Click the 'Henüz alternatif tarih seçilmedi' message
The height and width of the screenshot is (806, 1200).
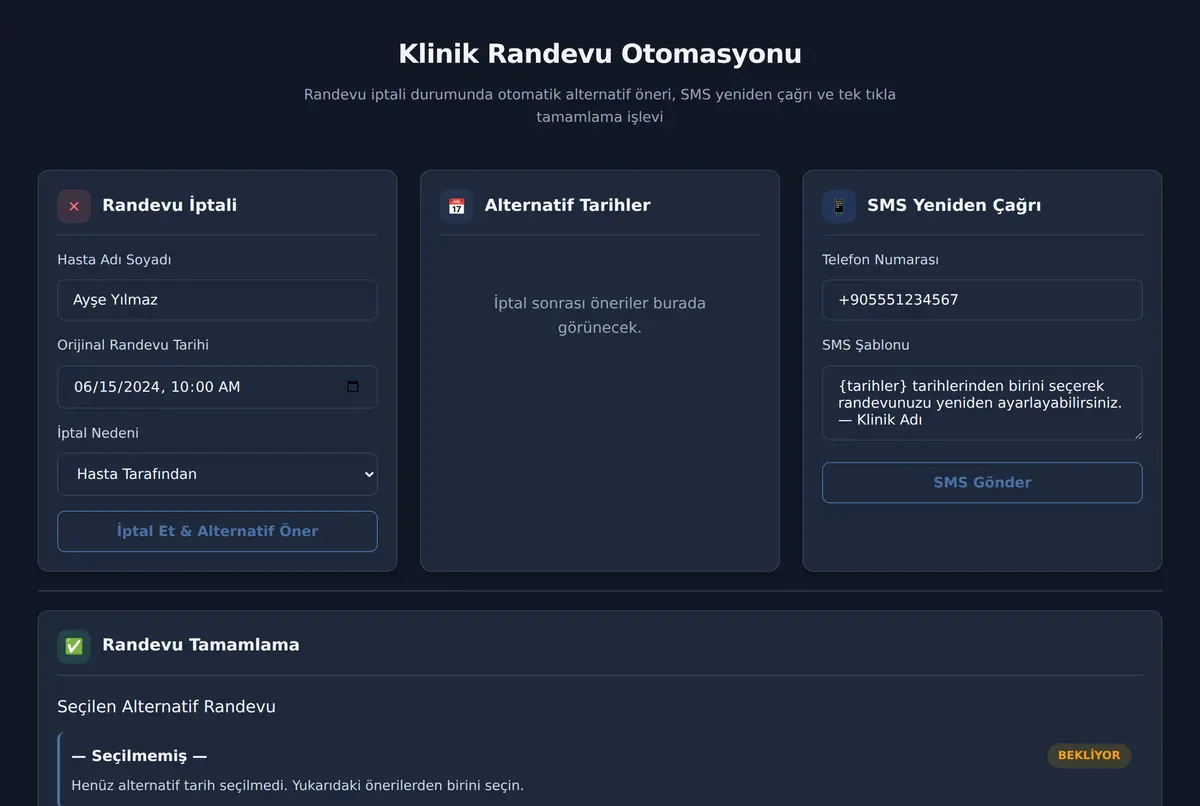click(297, 786)
